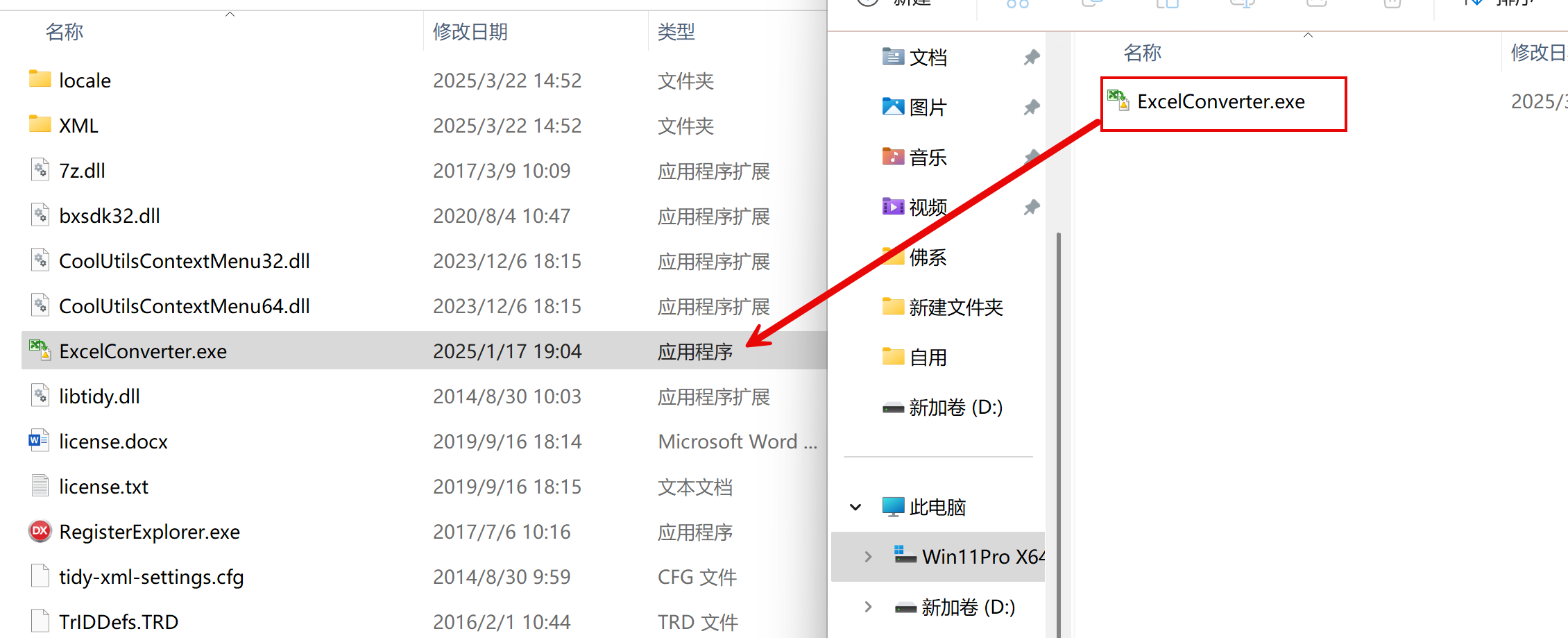This screenshot has height=638, width=1568.
Task: Unpin Documents (文档) using its pin icon
Action: pyautogui.click(x=1032, y=57)
